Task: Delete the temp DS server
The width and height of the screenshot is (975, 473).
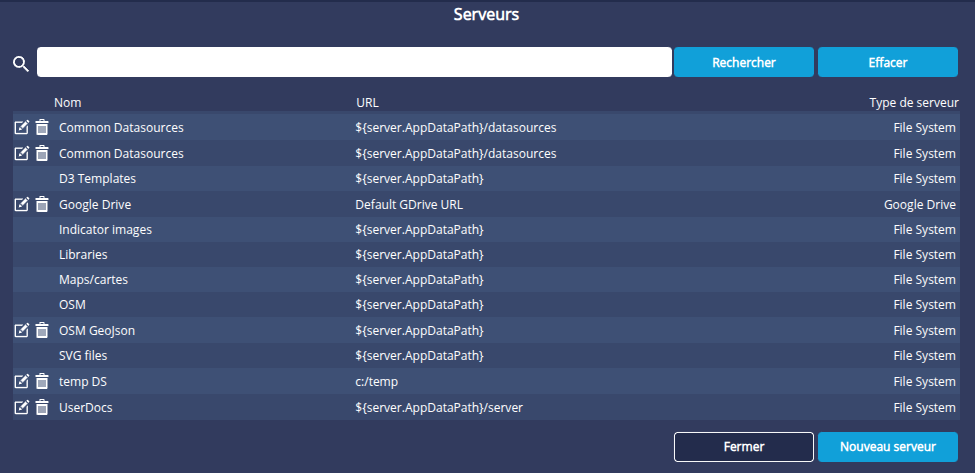Action: coord(42,381)
